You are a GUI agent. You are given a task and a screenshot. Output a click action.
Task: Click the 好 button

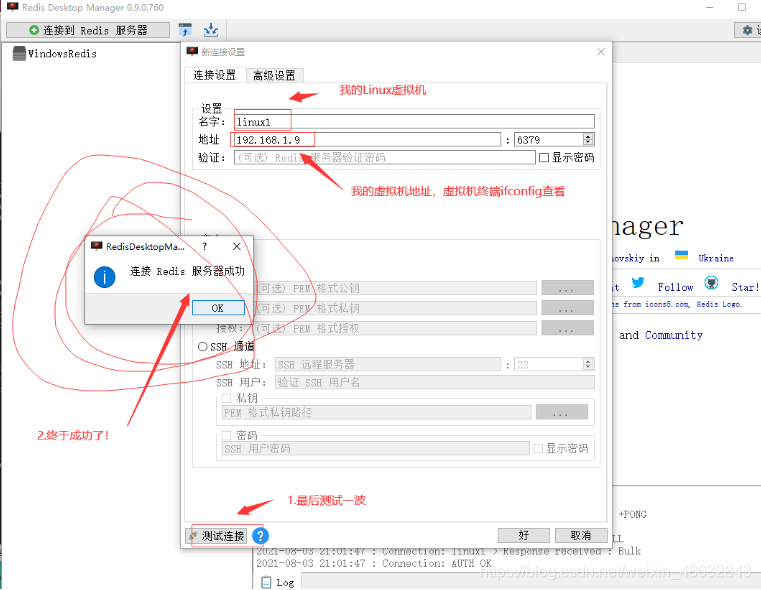coord(524,536)
